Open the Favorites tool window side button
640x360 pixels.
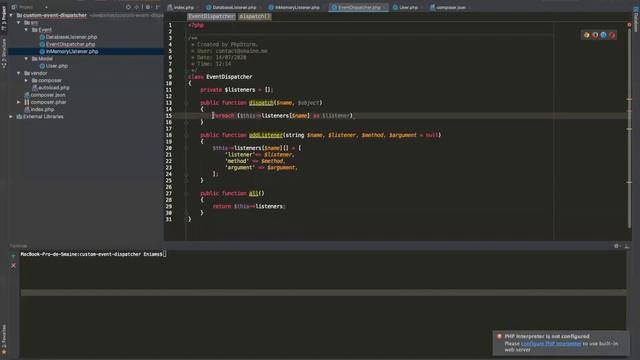tap(4, 339)
